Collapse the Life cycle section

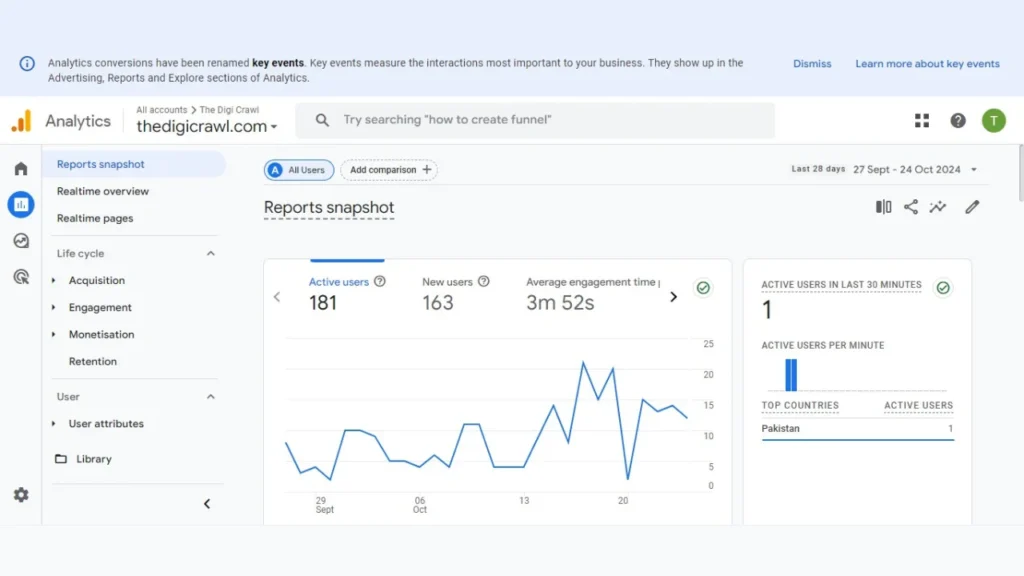click(x=210, y=253)
